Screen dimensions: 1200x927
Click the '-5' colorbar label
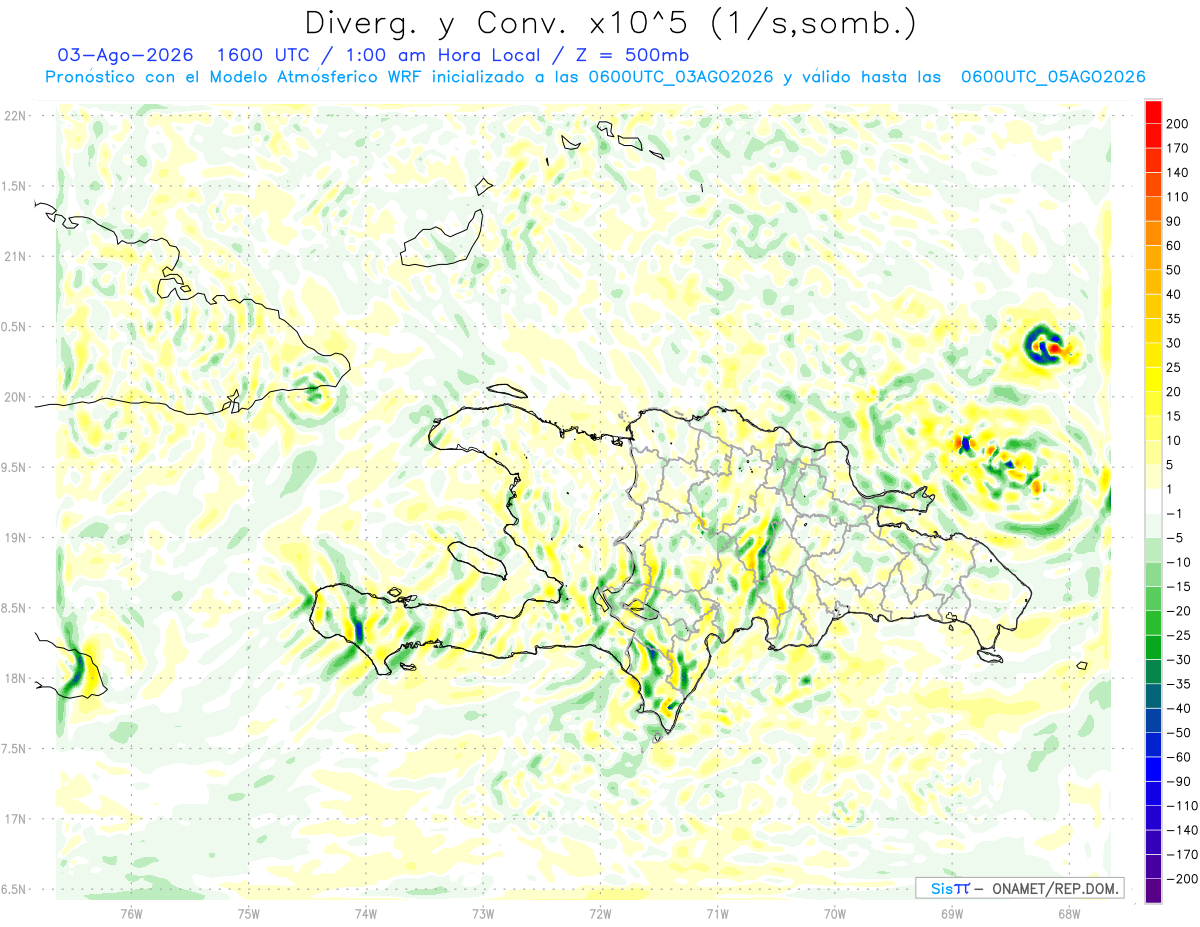[1174, 538]
